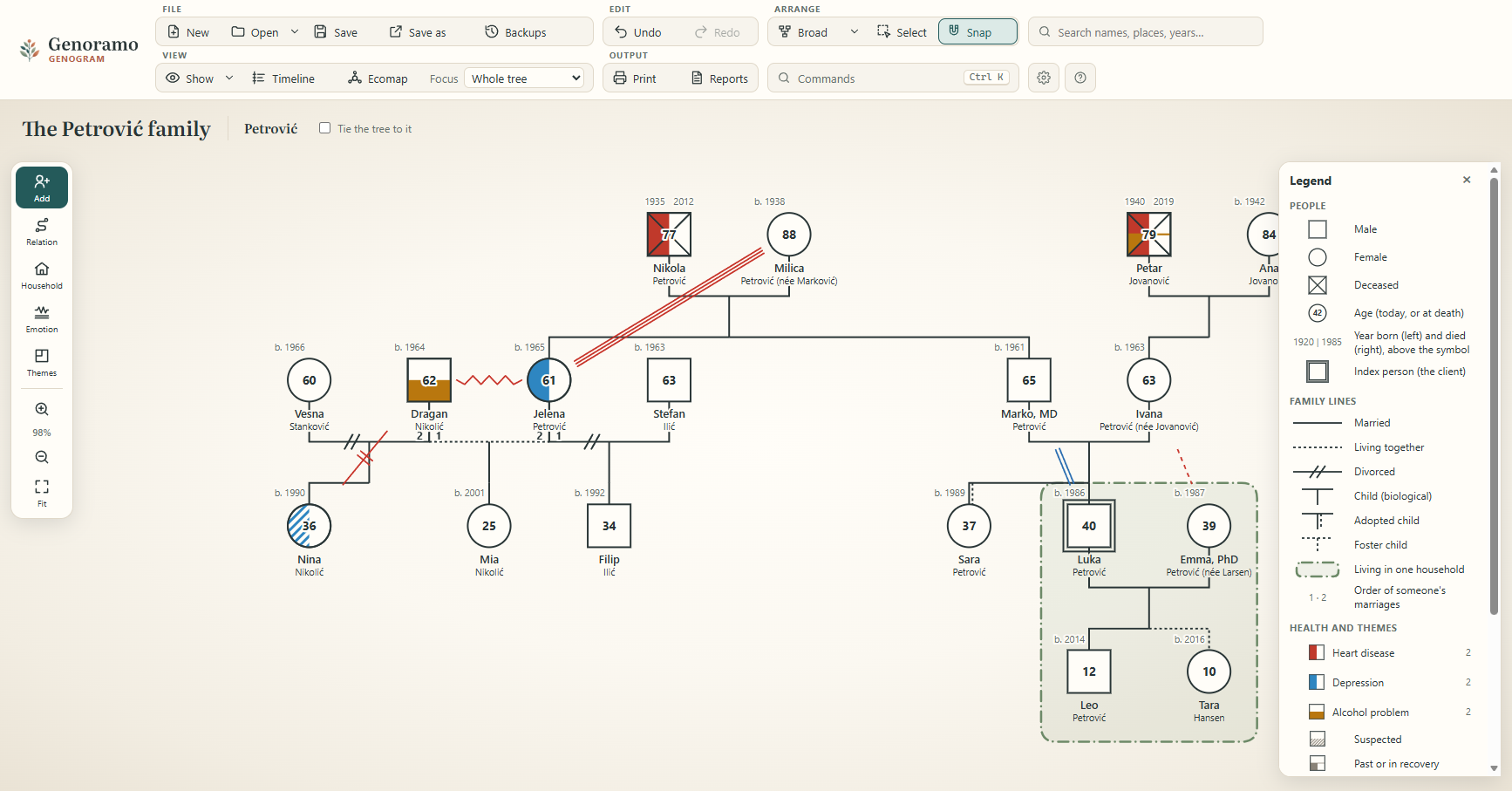Zoom in on the genogram
Image resolution: width=1512 pixels, height=791 pixels.
(42, 409)
